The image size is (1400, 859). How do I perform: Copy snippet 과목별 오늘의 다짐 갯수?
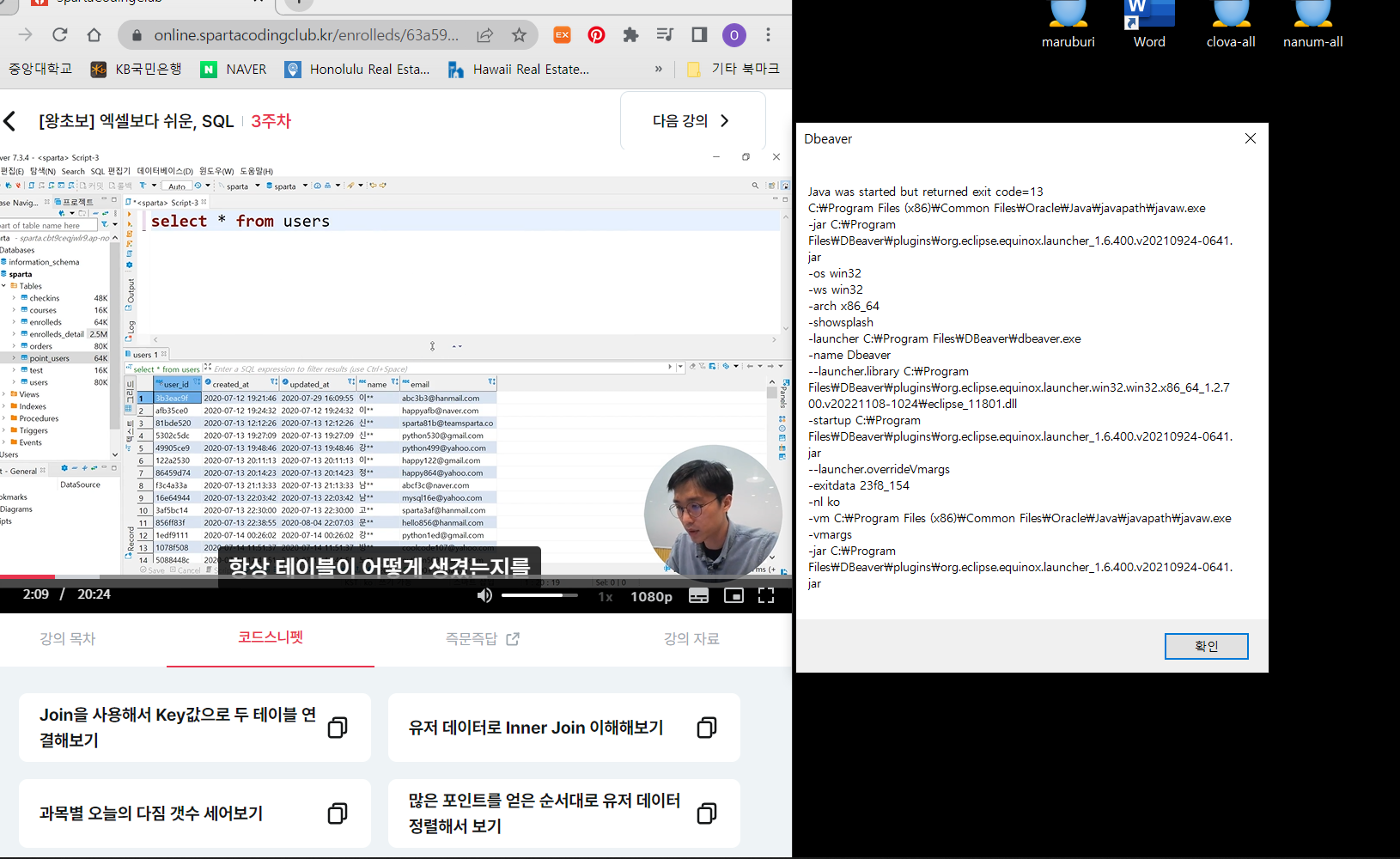pyautogui.click(x=338, y=813)
